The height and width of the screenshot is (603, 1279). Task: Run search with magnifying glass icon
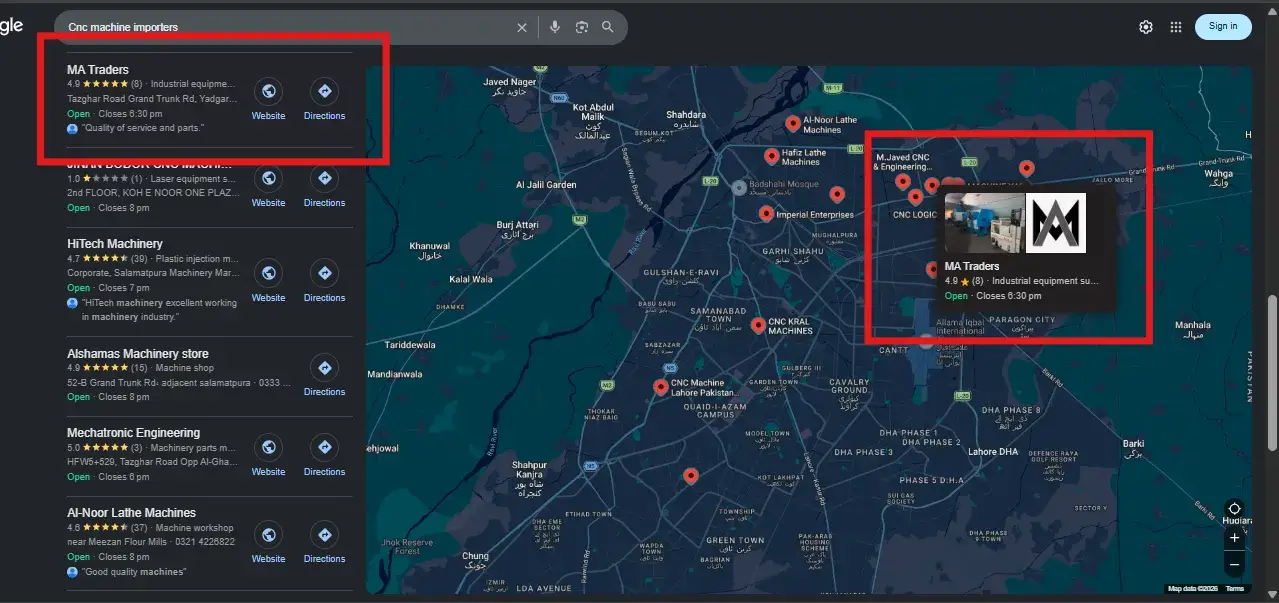coord(607,27)
